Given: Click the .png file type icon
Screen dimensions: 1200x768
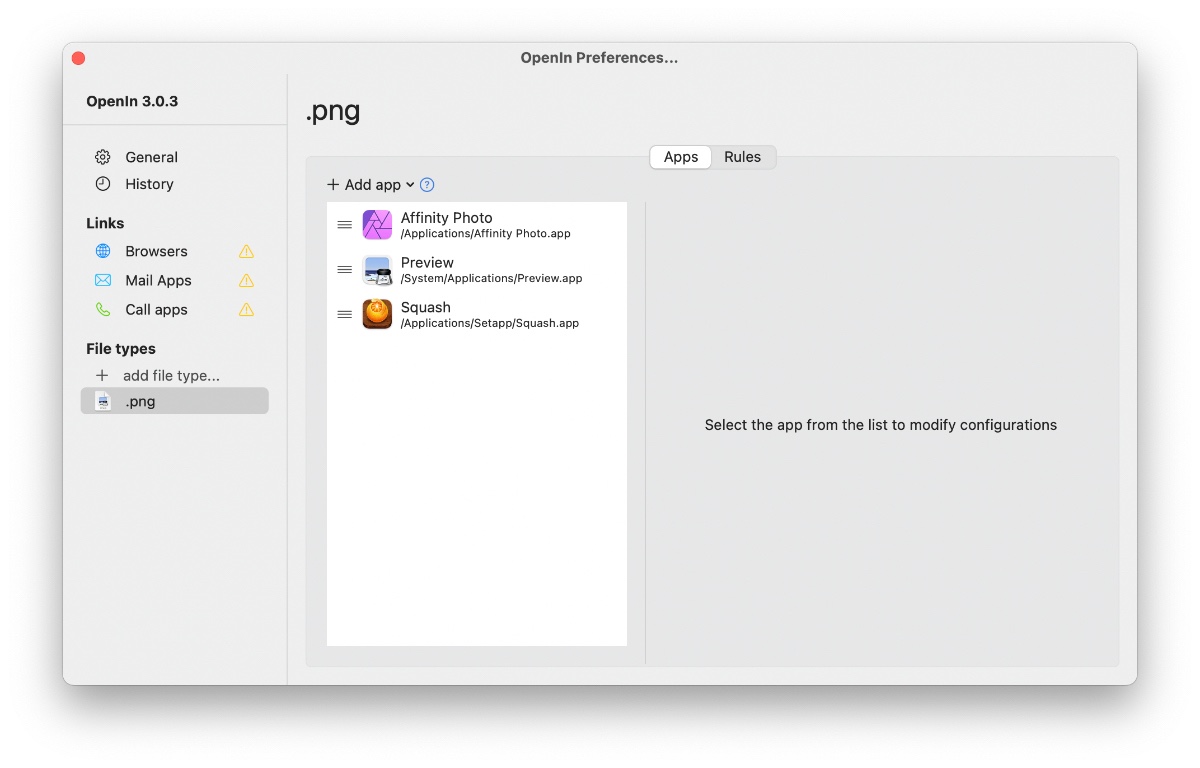Looking at the screenshot, I should pyautogui.click(x=102, y=401).
